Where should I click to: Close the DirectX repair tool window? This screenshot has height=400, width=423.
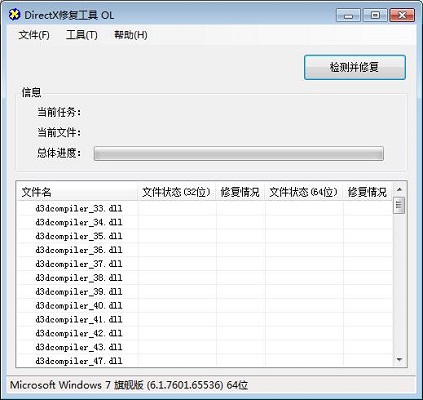tap(402, 15)
